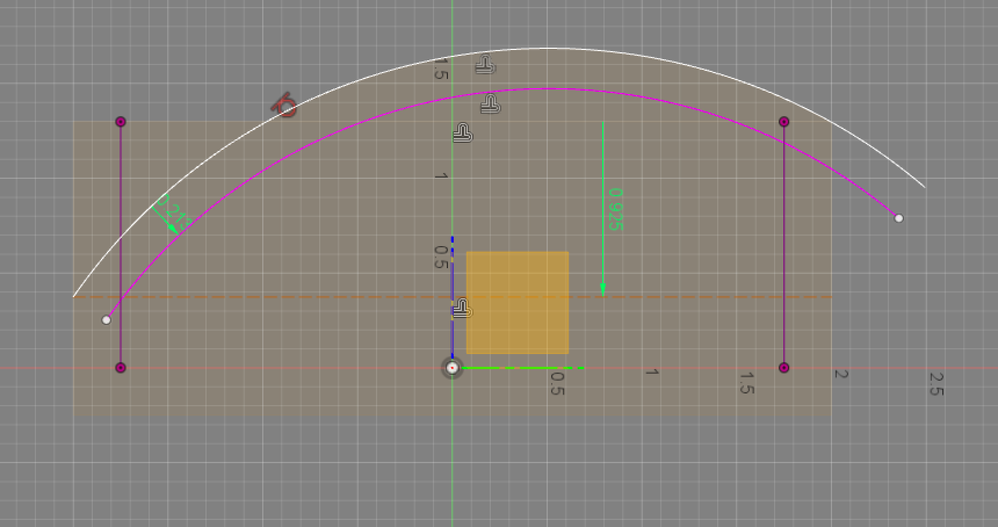The height and width of the screenshot is (527, 998).
Task: Select the red offset constraint glyph on white arc
Action: pos(285,105)
